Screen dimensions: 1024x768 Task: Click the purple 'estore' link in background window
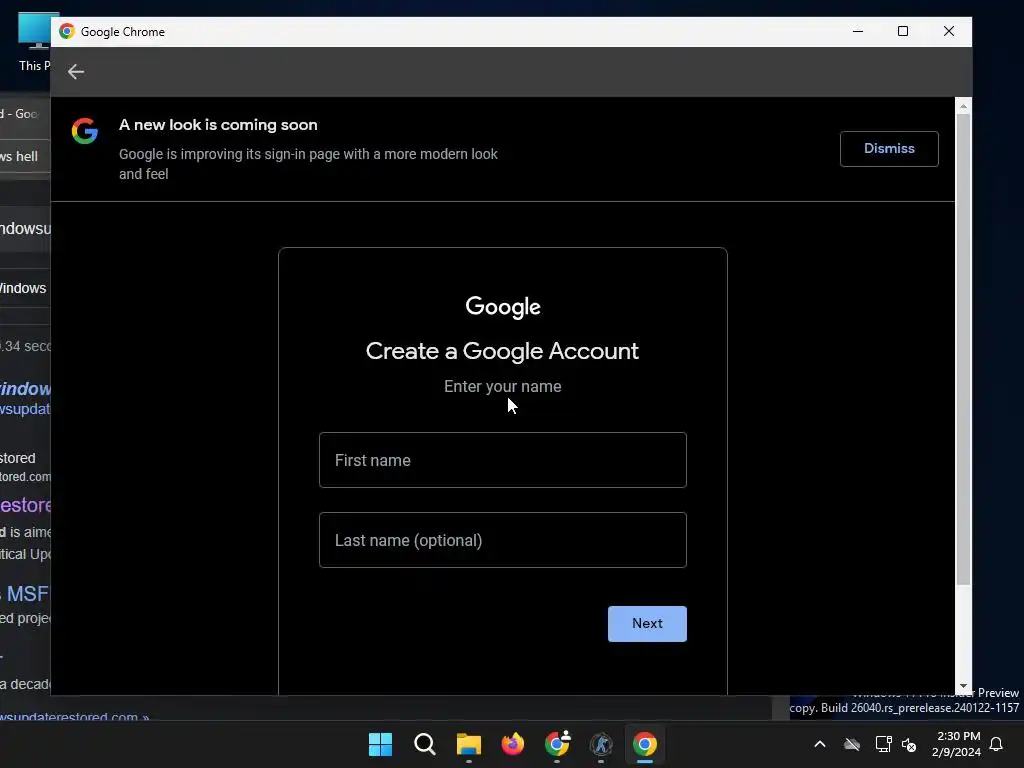(x=25, y=505)
